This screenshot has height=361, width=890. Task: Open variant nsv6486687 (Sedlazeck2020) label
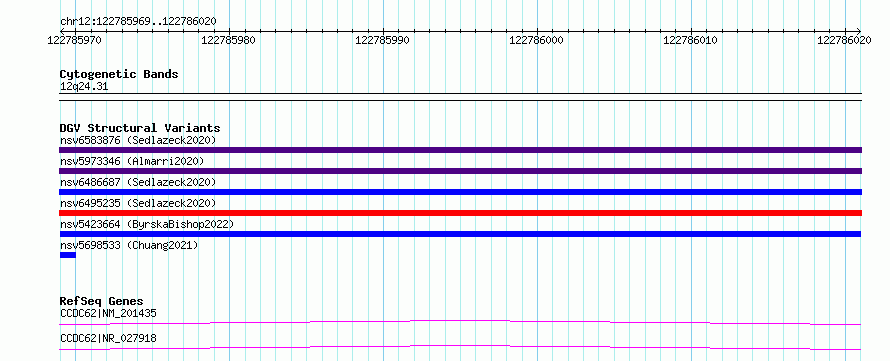click(138, 182)
